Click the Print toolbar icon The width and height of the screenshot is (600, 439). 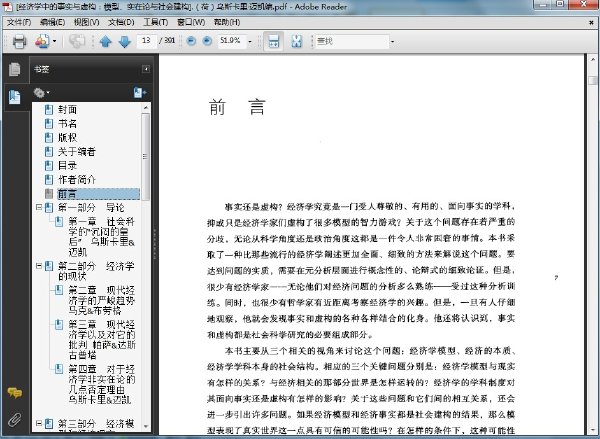tap(19, 41)
